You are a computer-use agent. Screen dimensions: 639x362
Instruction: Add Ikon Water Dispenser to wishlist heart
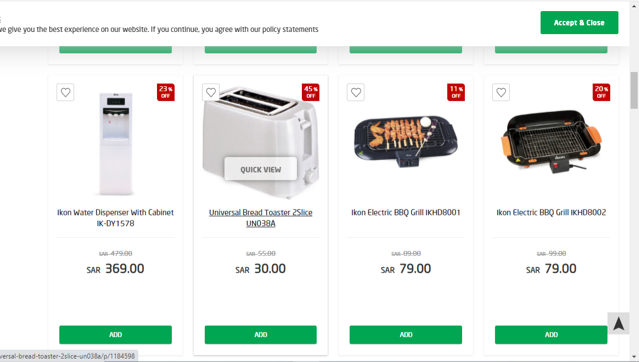(65, 93)
